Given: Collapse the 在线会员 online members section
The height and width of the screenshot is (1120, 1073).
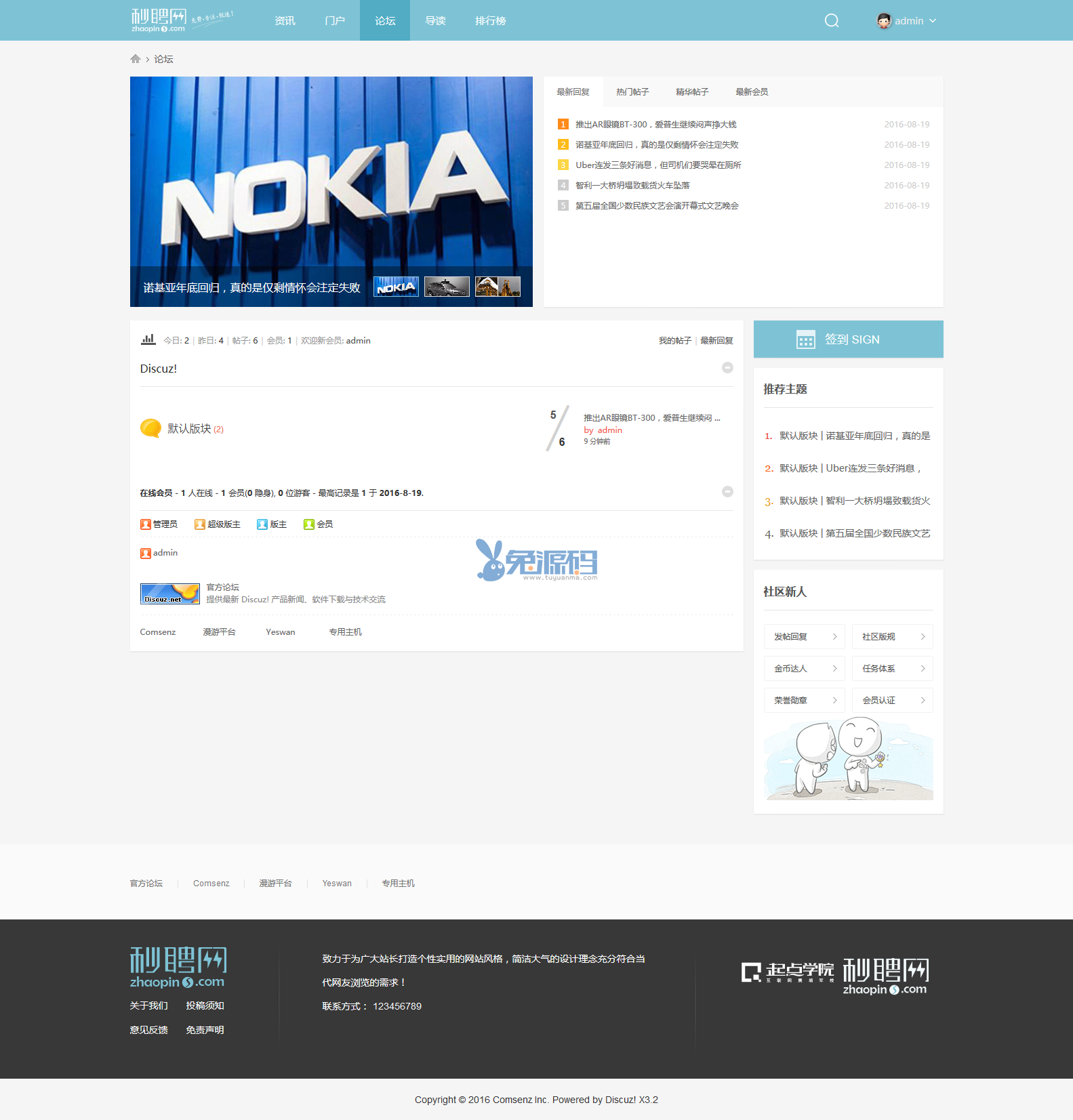Looking at the screenshot, I should pos(727,491).
